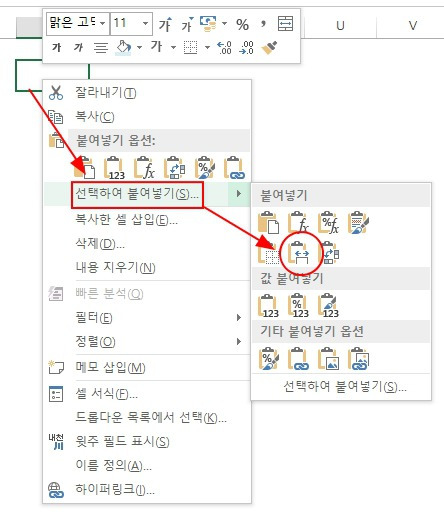Apply percent style % button
Image resolution: width=444 pixels, height=512 pixels.
[242, 24]
